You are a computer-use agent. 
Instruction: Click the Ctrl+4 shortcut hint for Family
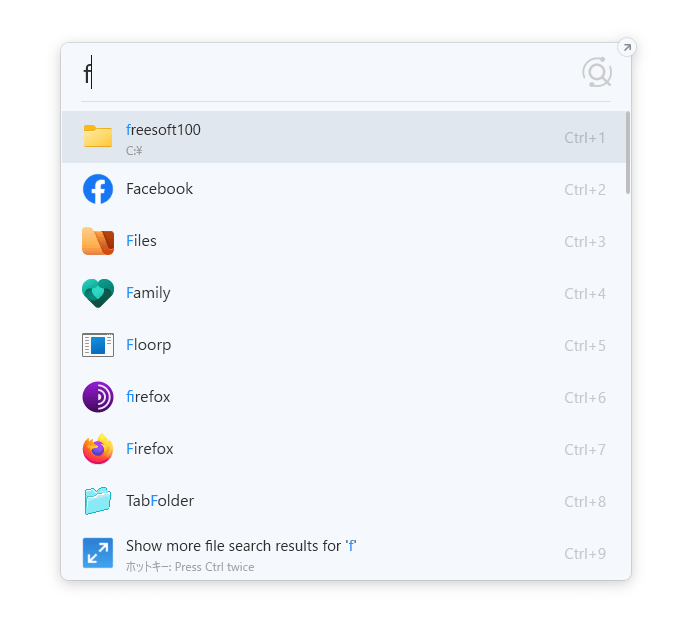tap(585, 294)
